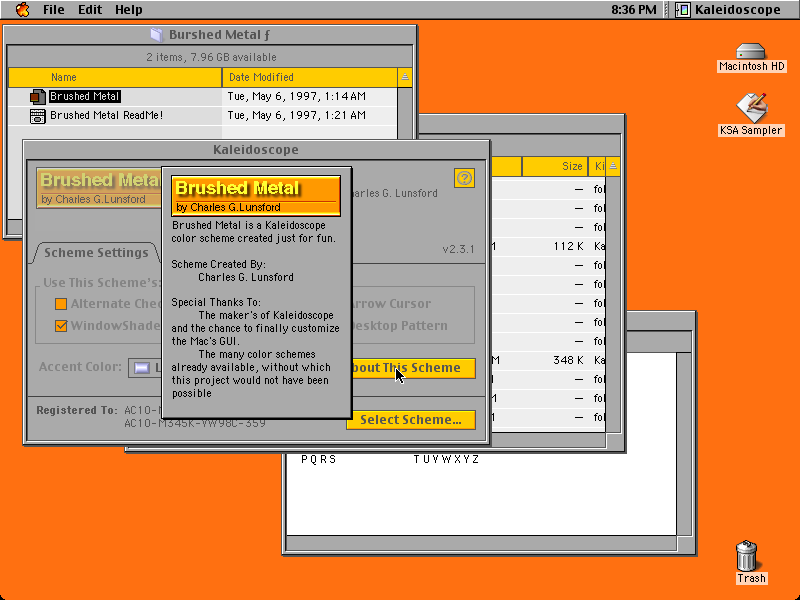This screenshot has height=600, width=800.
Task: Click the ReadMe! modified date 1:21 AM
Action: 296,115
